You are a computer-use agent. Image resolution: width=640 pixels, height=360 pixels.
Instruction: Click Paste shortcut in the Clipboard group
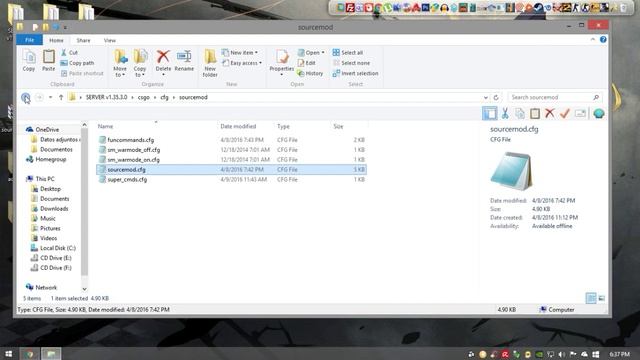click(82, 73)
